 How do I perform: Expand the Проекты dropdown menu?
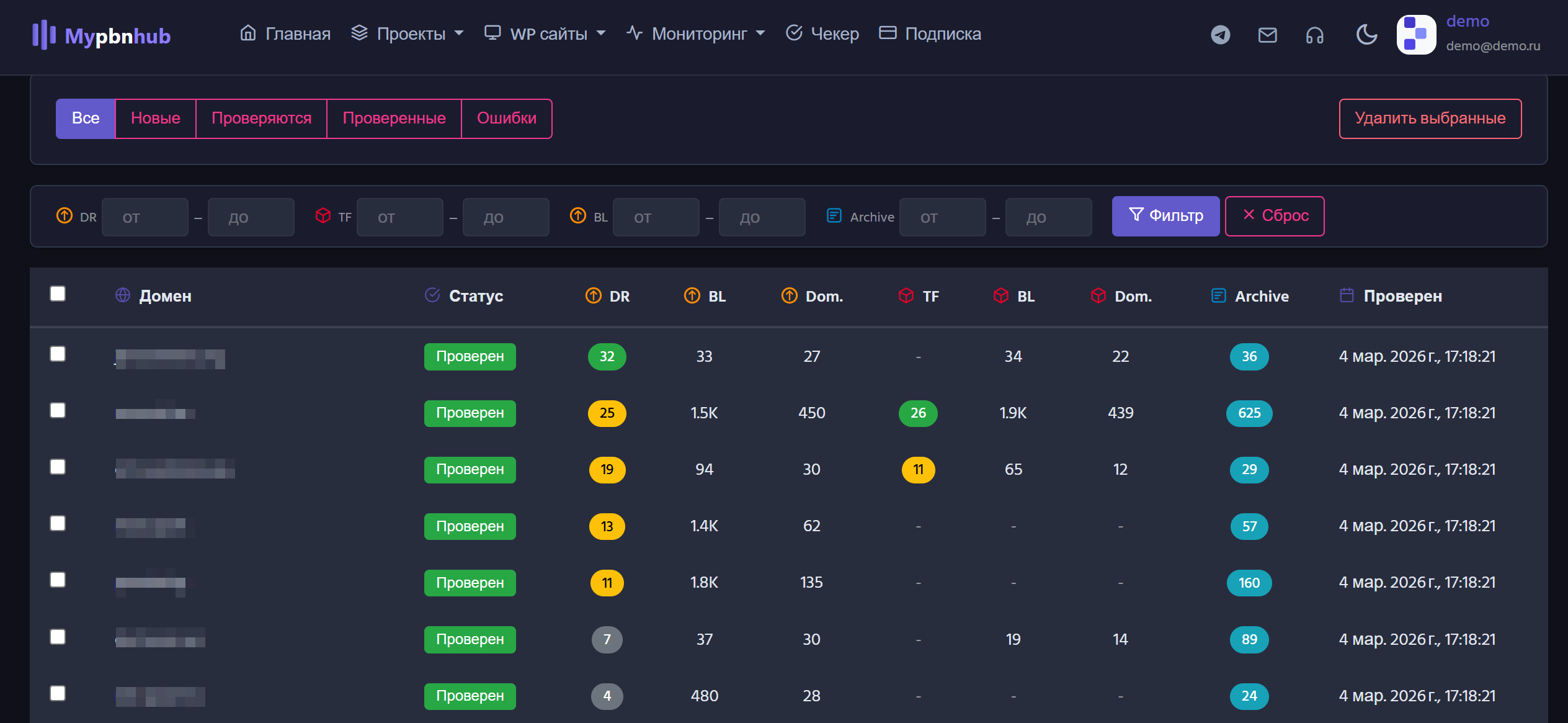click(x=408, y=34)
